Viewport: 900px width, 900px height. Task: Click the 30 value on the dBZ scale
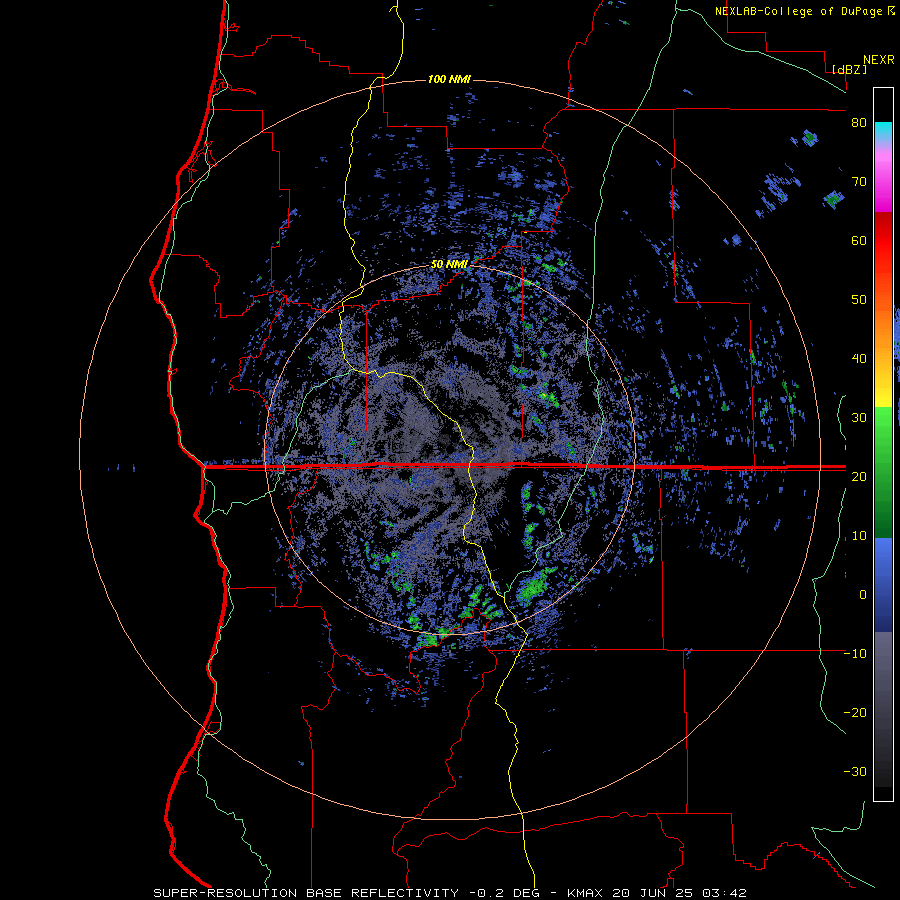[859, 417]
